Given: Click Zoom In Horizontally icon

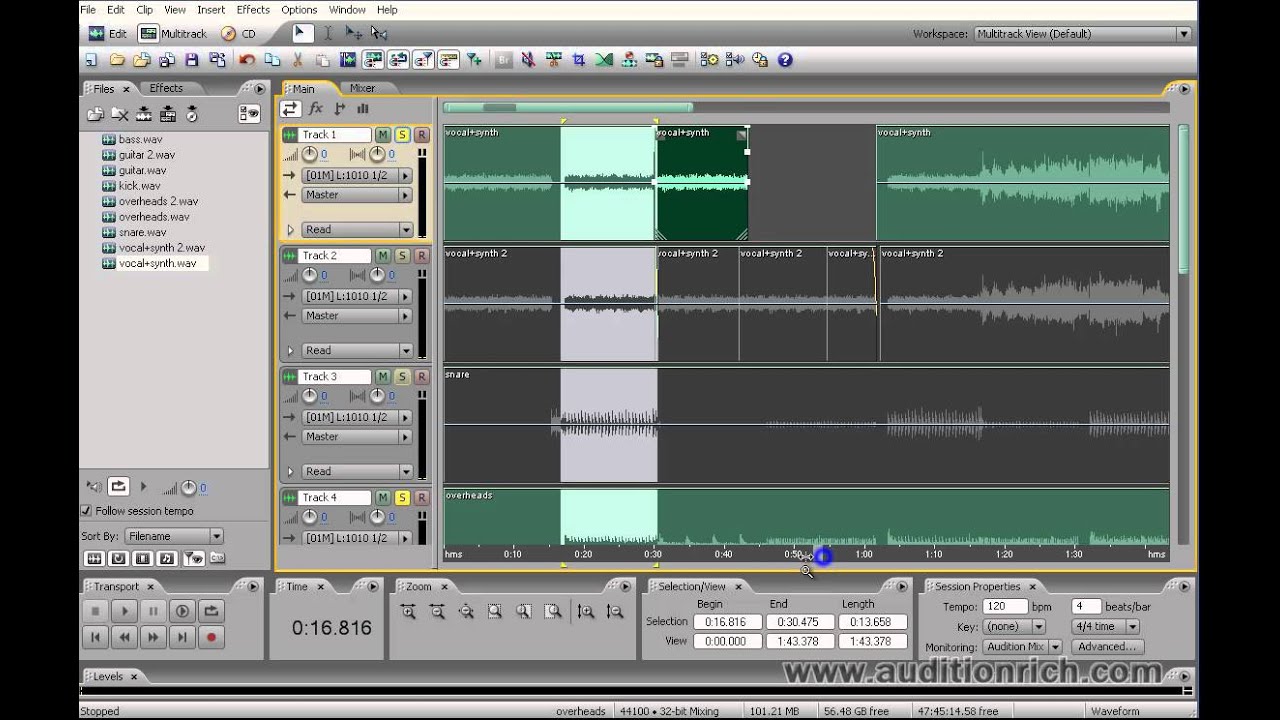Looking at the screenshot, I should [408, 611].
